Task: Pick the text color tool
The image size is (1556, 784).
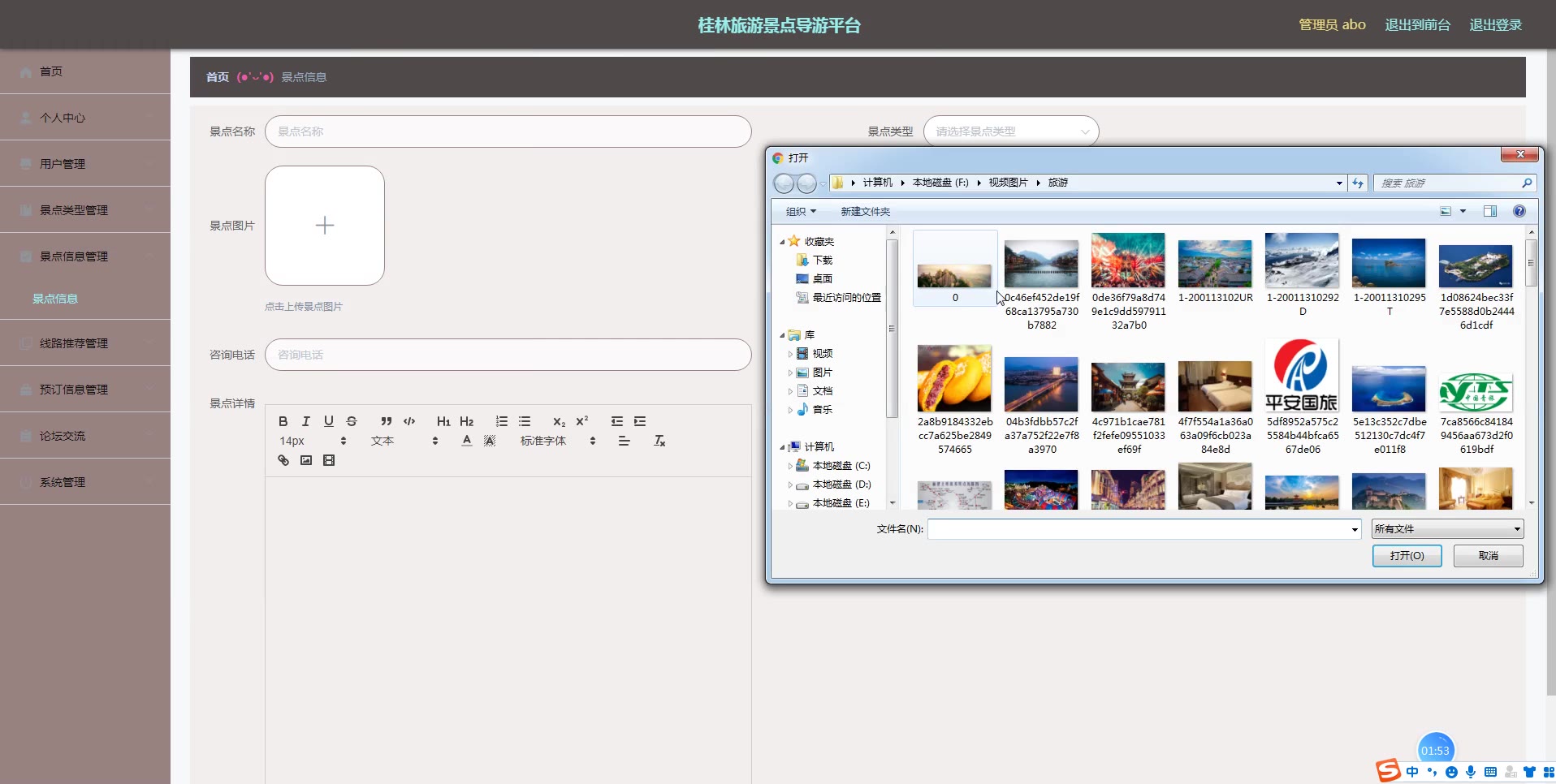Action: coord(466,441)
